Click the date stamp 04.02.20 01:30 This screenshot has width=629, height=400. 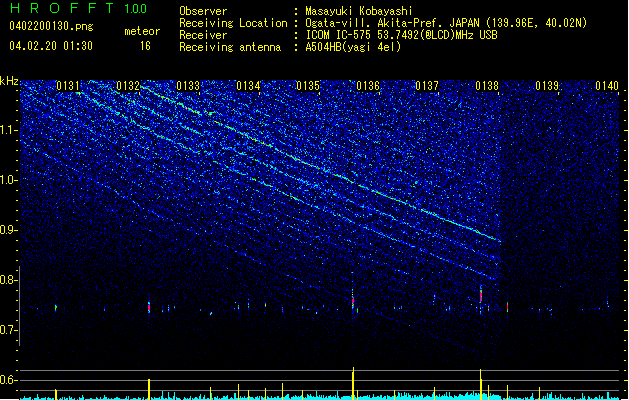(51, 46)
